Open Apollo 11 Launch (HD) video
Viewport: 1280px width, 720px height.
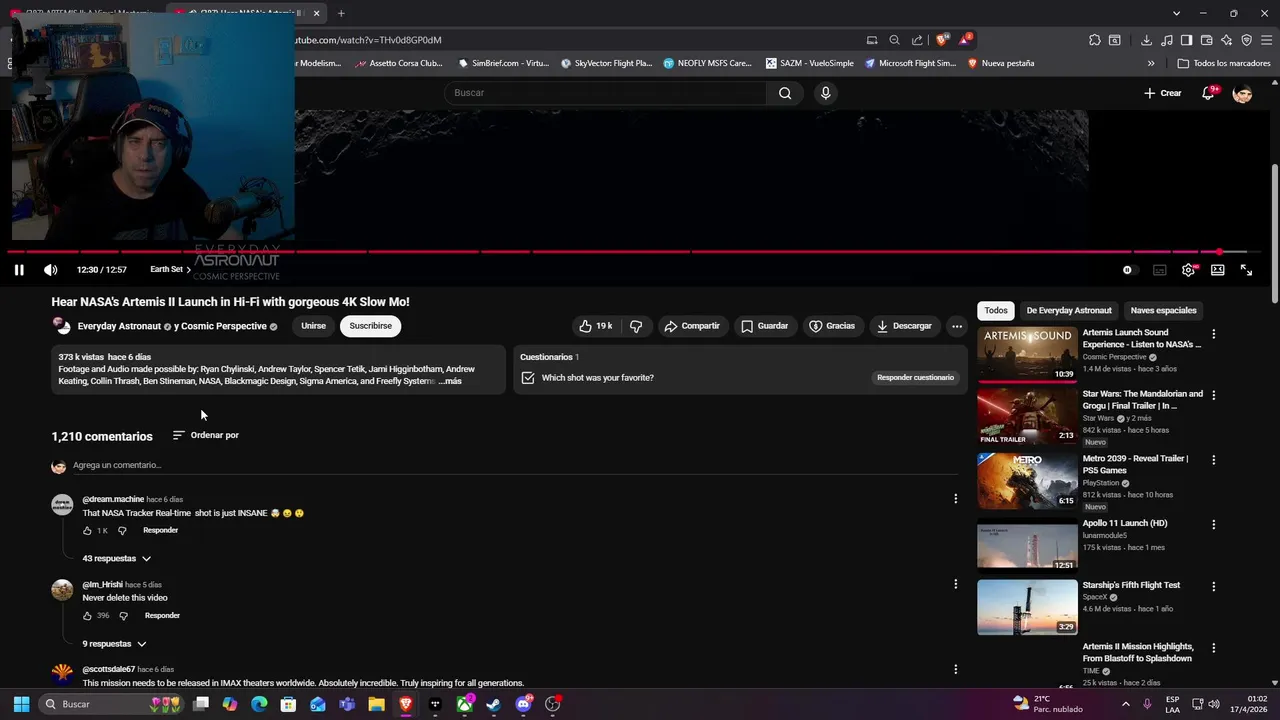click(1027, 545)
